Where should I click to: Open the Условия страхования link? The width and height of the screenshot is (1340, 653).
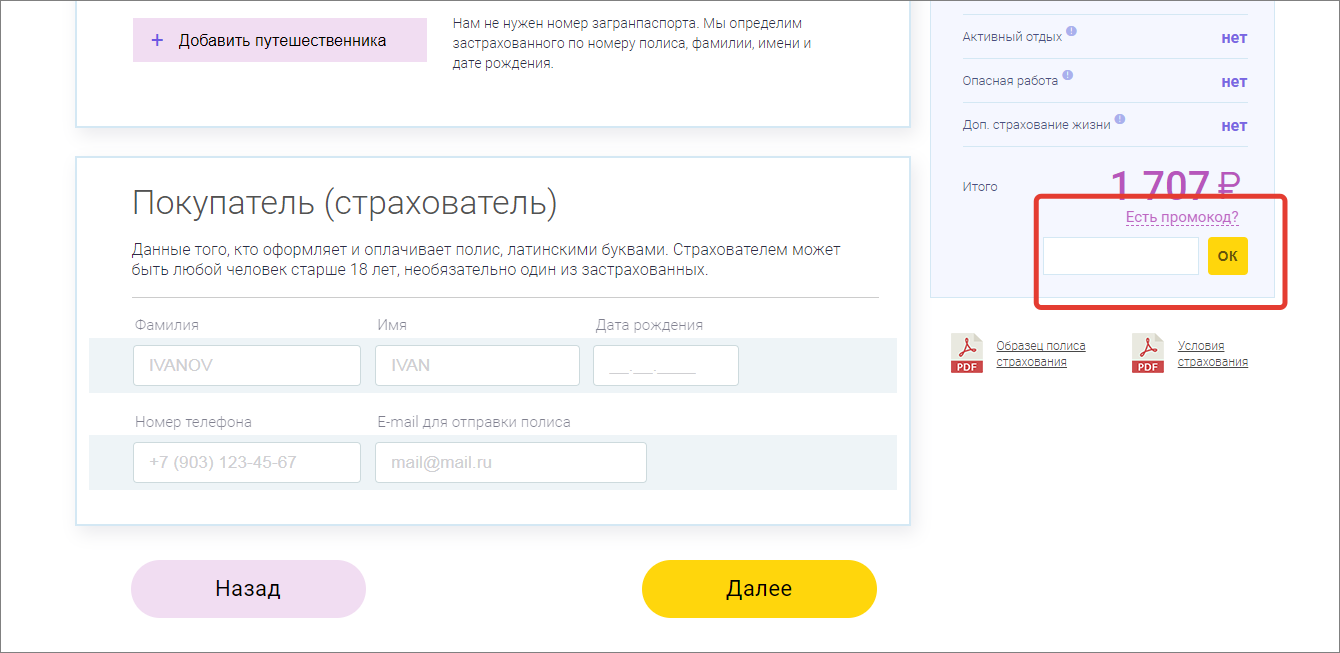point(1212,354)
